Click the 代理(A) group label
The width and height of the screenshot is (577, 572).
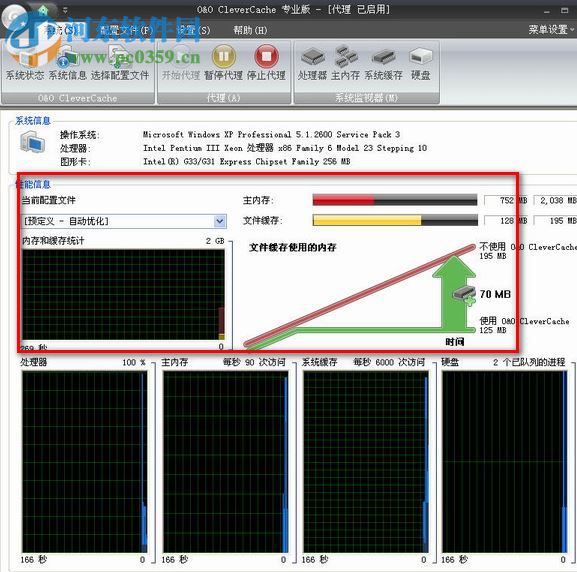(224, 98)
